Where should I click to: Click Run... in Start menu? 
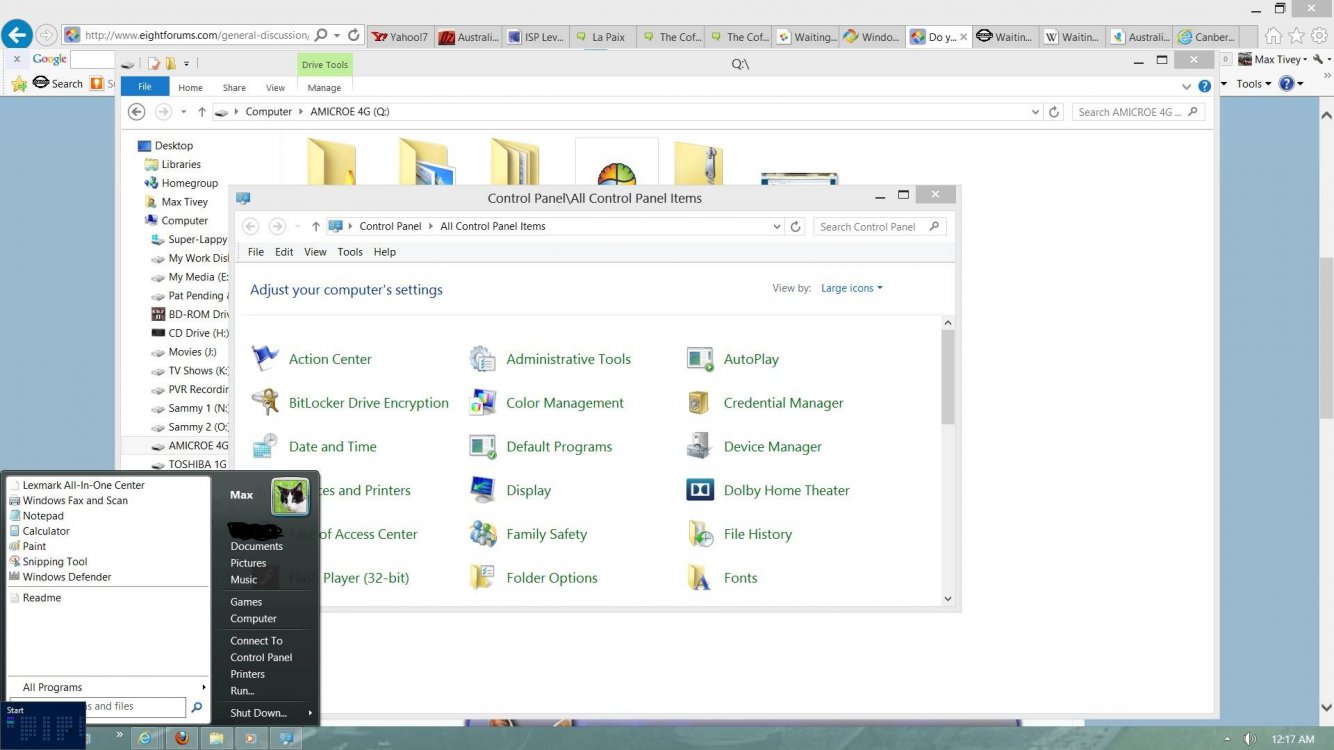pos(242,690)
